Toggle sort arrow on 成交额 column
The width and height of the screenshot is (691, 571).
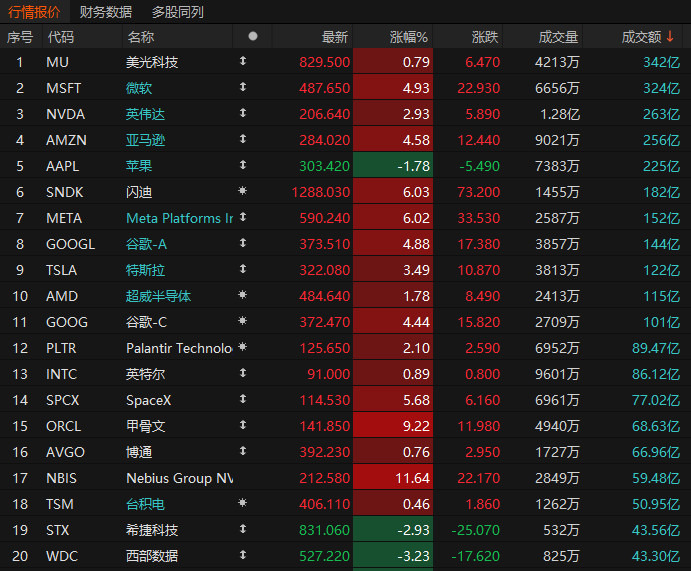tap(670, 36)
